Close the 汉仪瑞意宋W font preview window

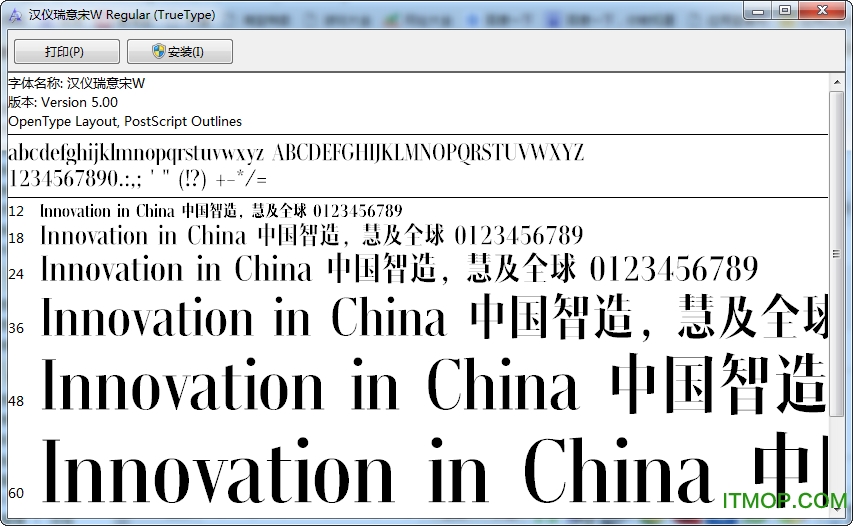point(823,10)
